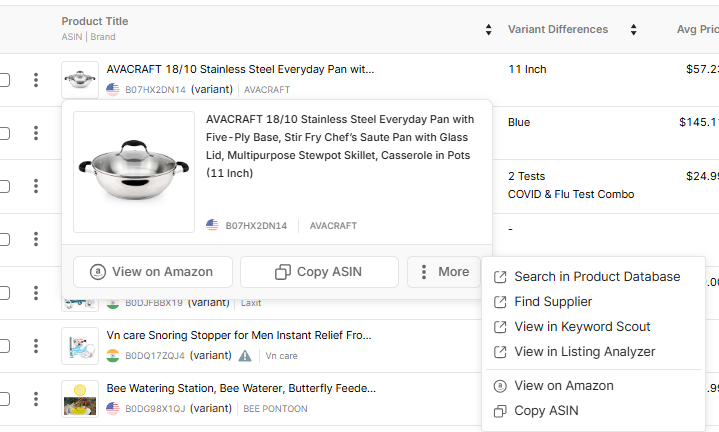This screenshot has height=432, width=719.
Task: Click AVACRAFT brand label in table row
Action: [267, 90]
